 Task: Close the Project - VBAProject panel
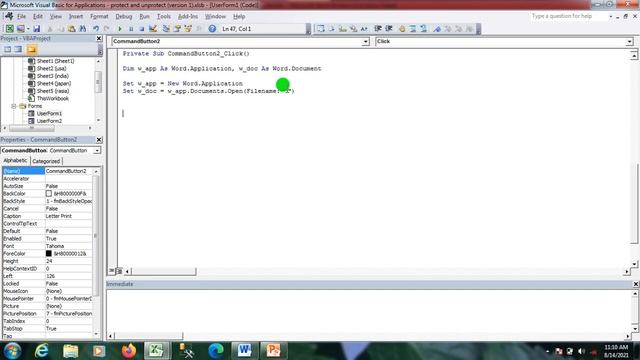tap(99, 38)
